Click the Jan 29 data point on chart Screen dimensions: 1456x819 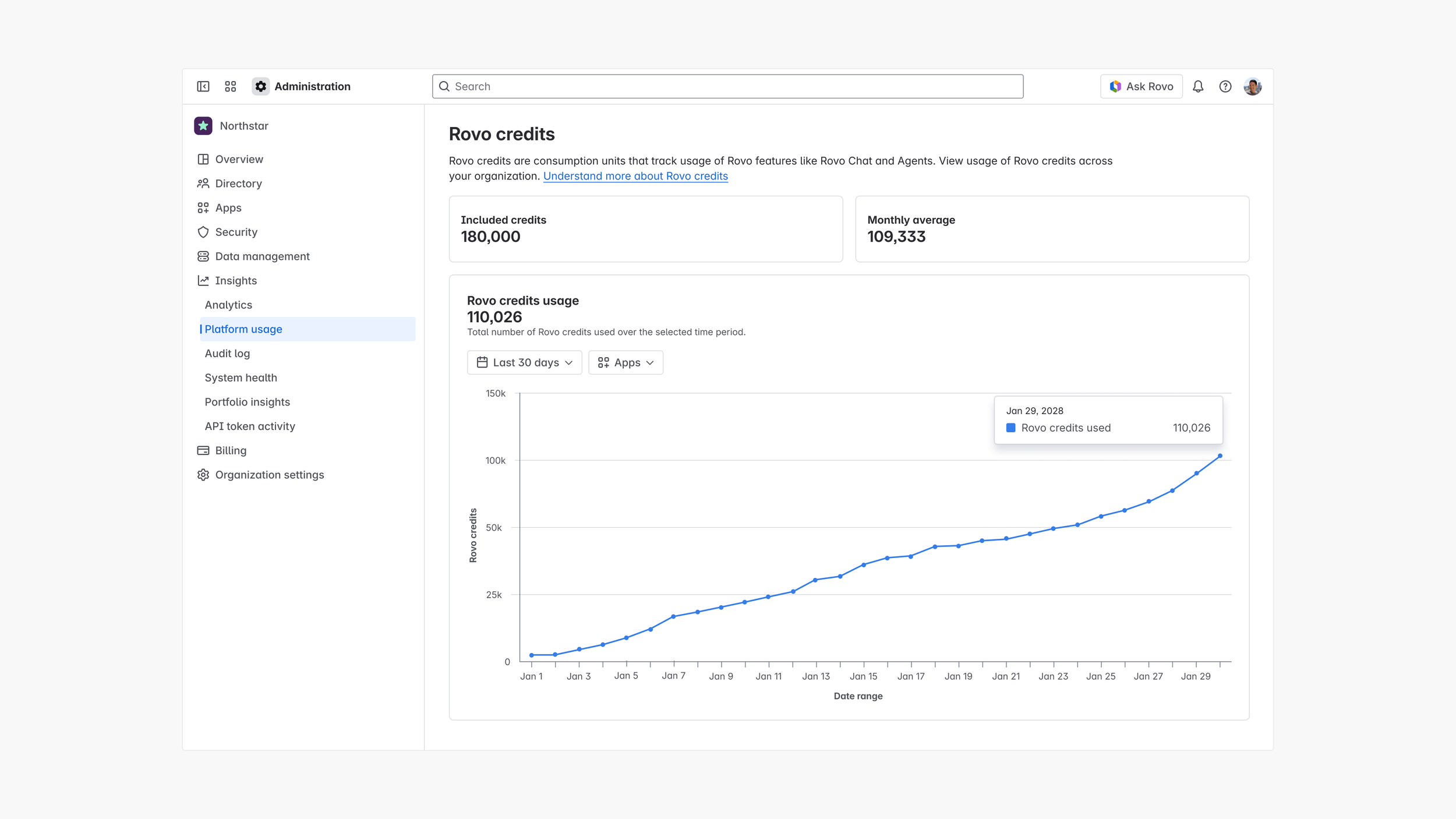[x=1220, y=456]
